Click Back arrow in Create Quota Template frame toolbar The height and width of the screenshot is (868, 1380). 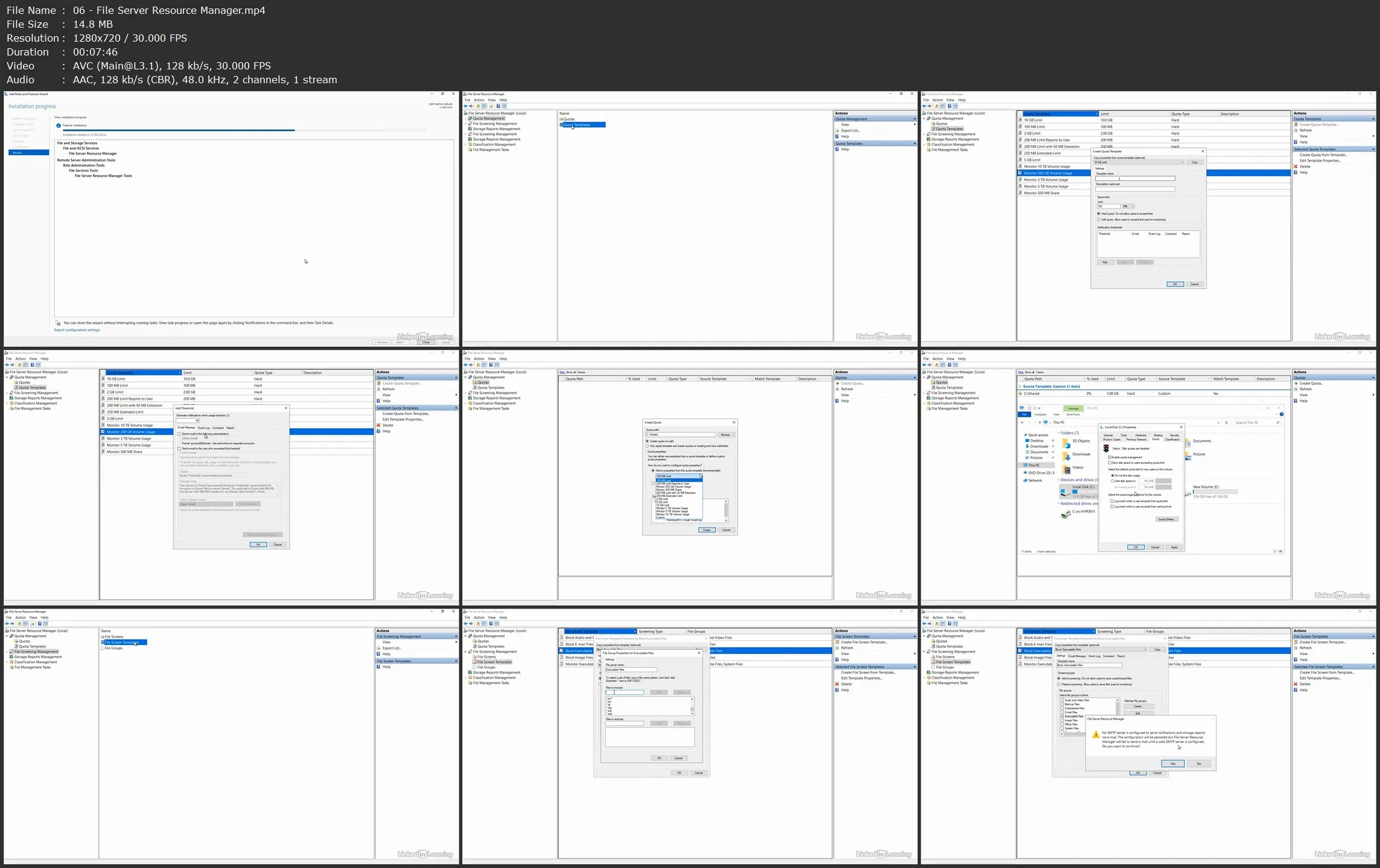[924, 106]
